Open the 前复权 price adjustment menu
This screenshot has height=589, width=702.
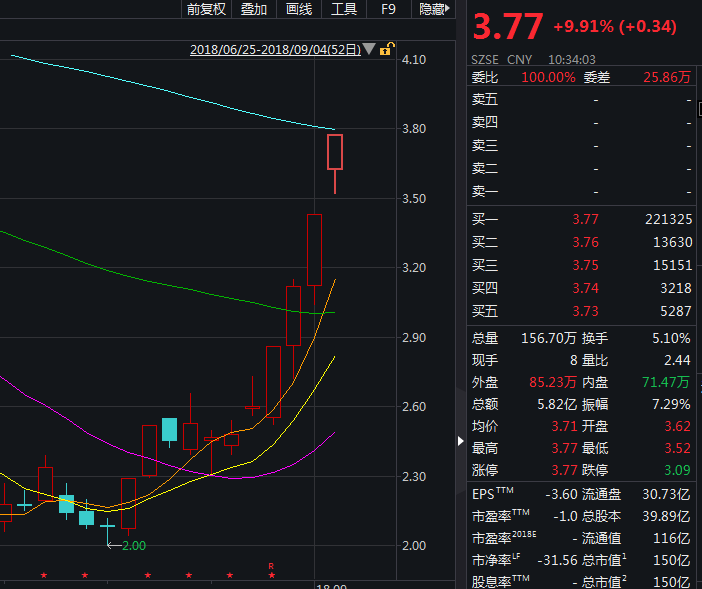tap(207, 9)
